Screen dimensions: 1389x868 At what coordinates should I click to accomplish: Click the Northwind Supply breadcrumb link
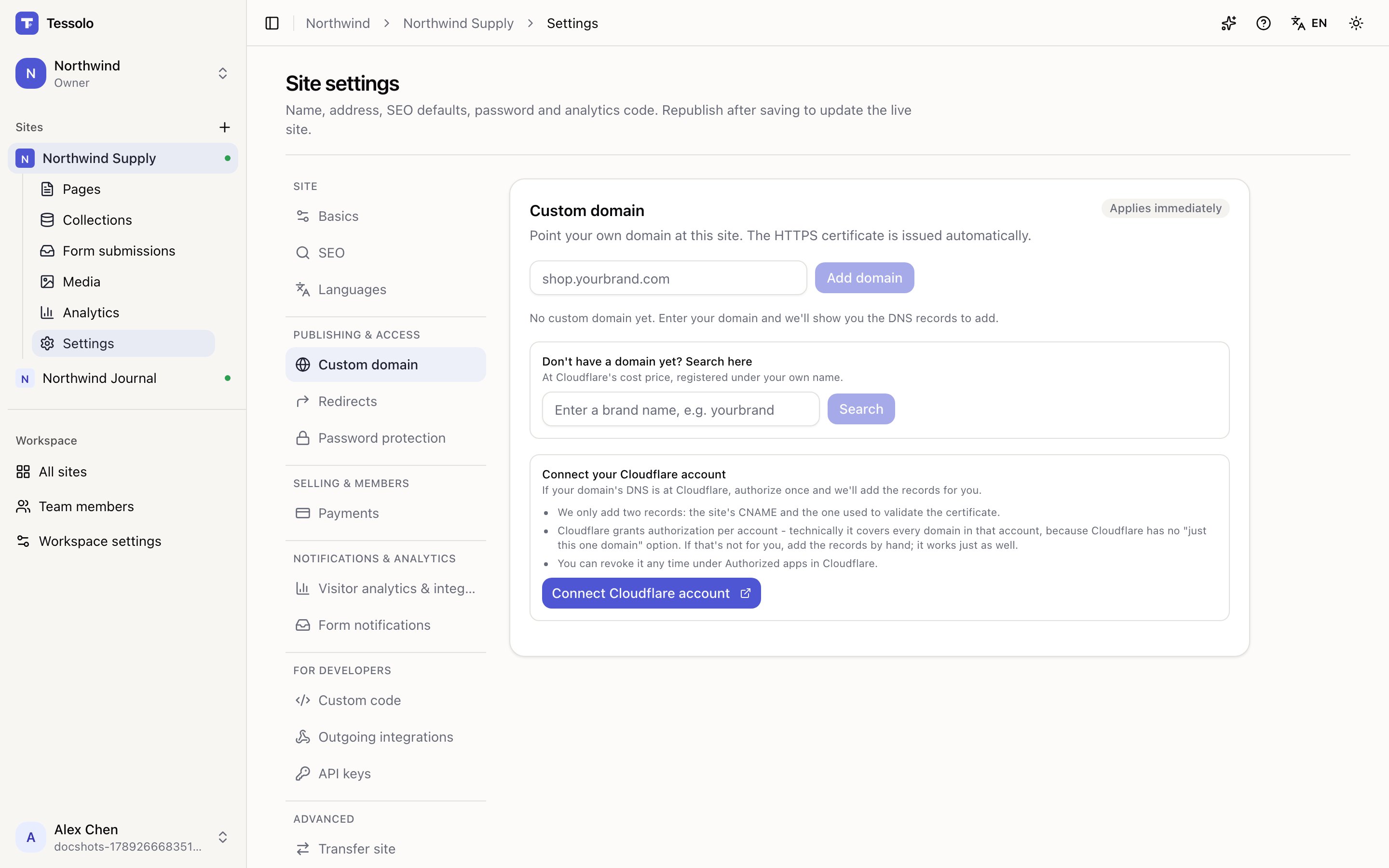458,24
